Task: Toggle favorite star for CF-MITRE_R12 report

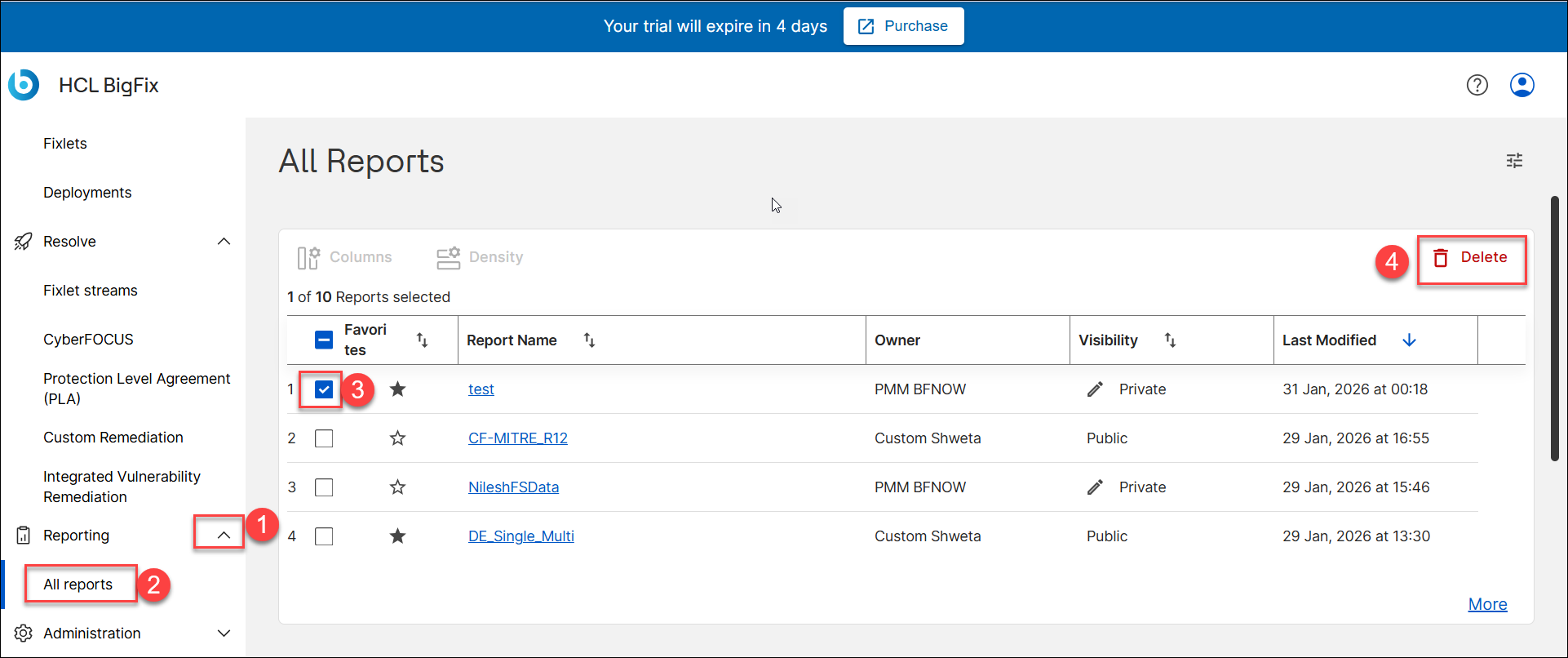Action: point(397,438)
